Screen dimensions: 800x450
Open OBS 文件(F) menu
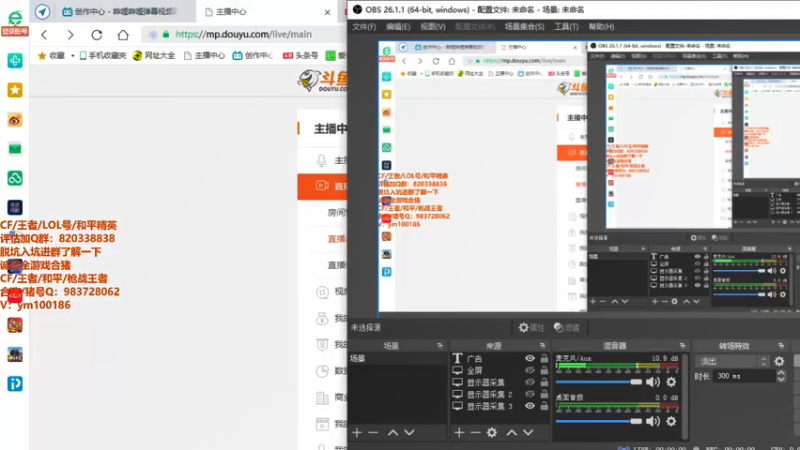point(364,27)
